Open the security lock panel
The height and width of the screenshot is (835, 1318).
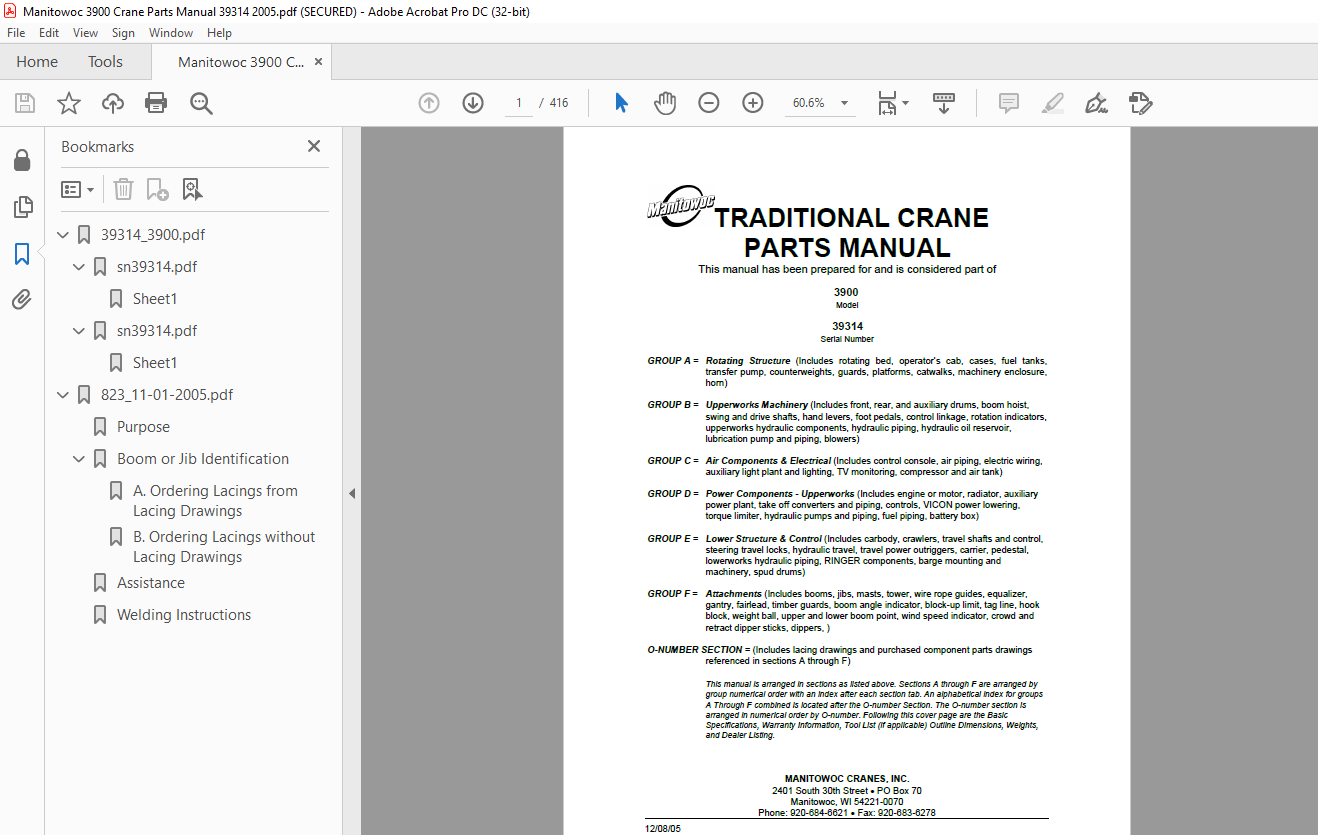22,160
